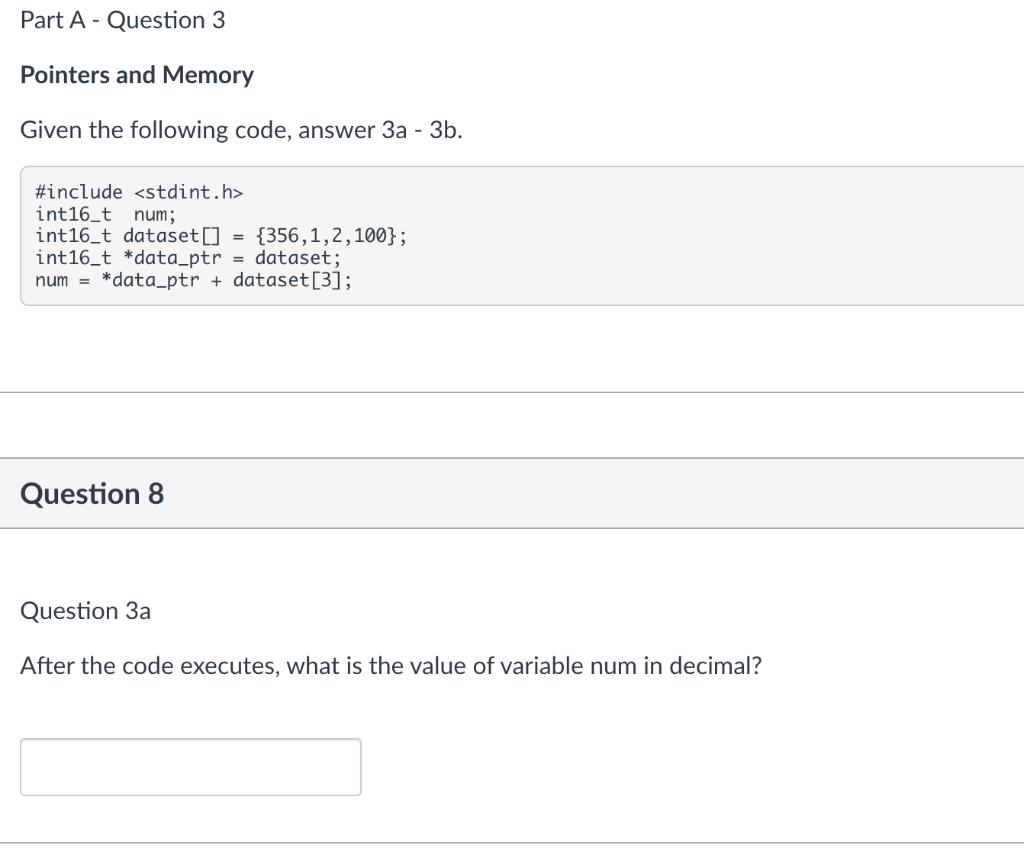Click the value 100 in the array
1024x858 pixels.
[370, 236]
